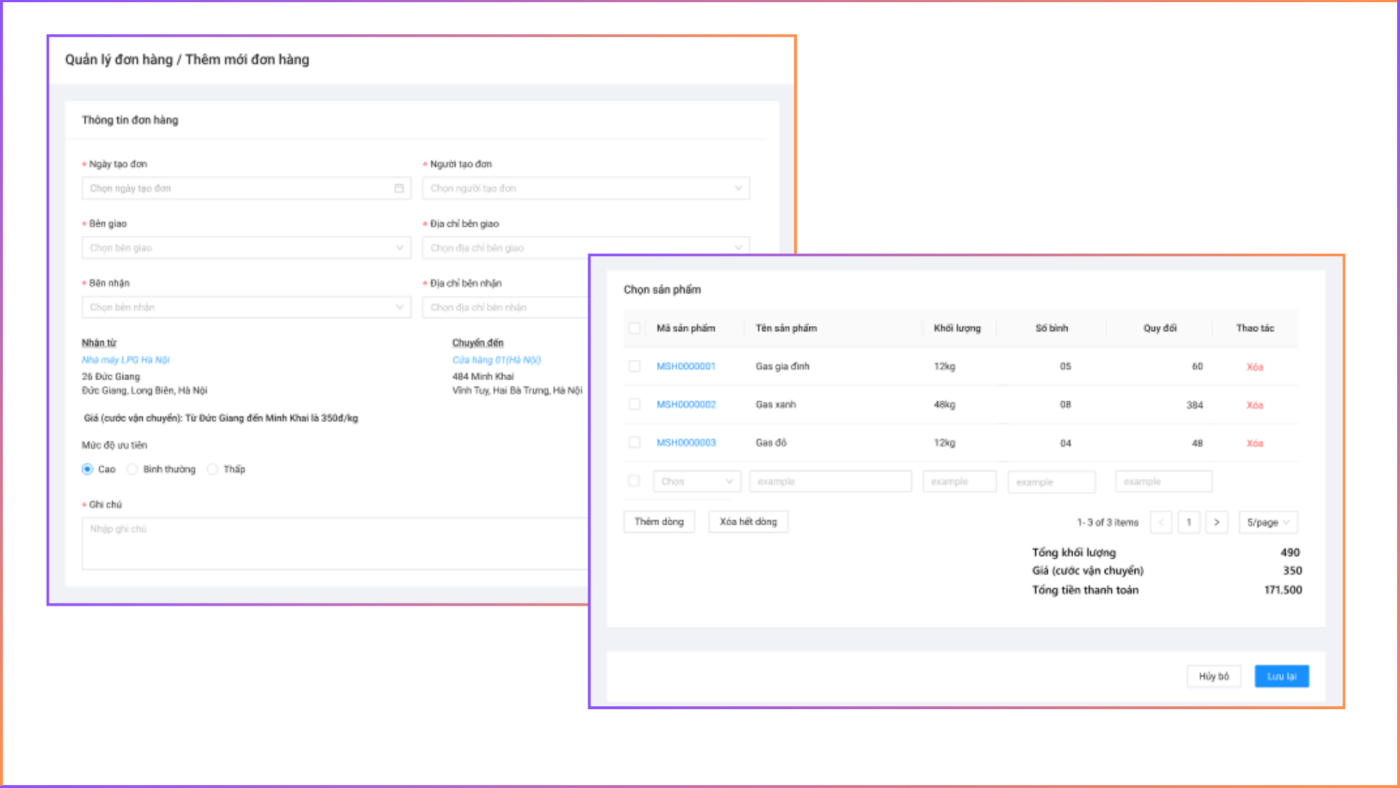Click the Gas đỏ product name cell

772,443
